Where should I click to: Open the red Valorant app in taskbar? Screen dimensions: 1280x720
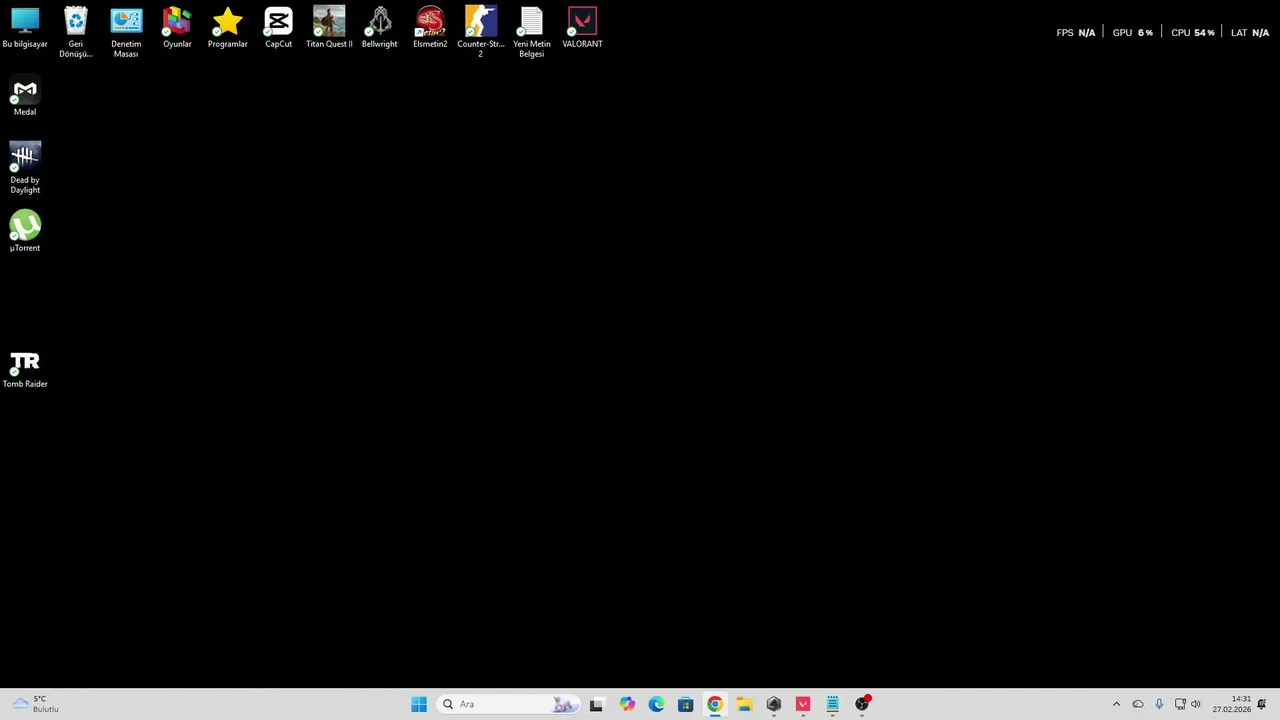(803, 704)
